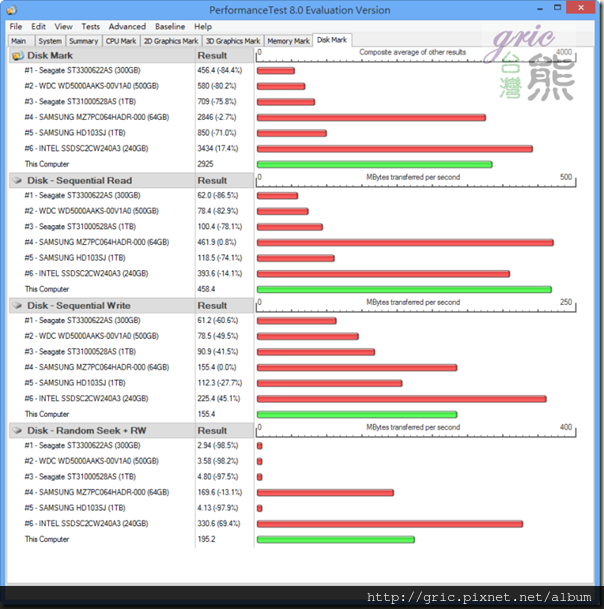Switch to the System tab

coord(50,41)
